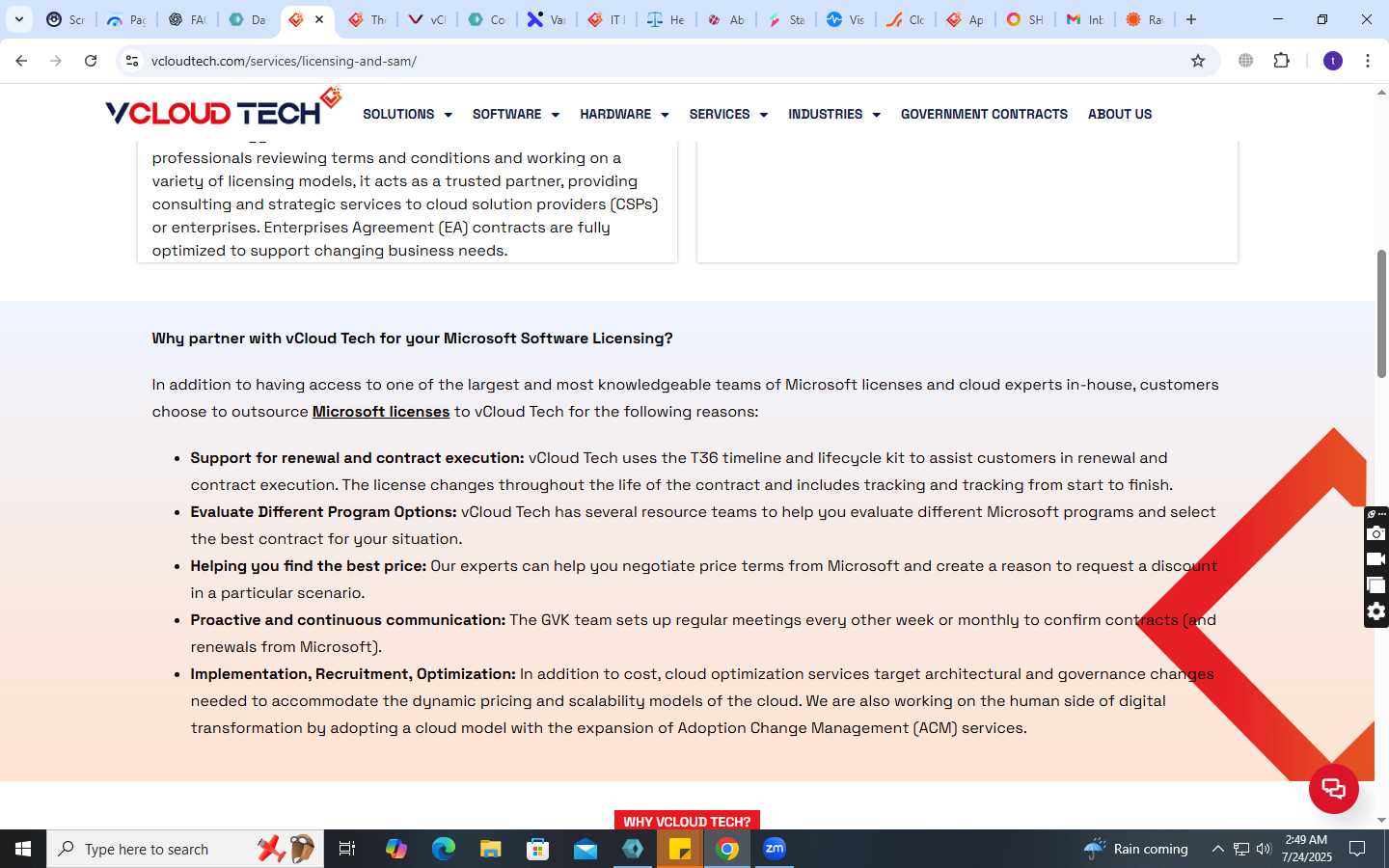Switch to the 'Scr' browser tab
The image size is (1389, 868).
(67, 19)
